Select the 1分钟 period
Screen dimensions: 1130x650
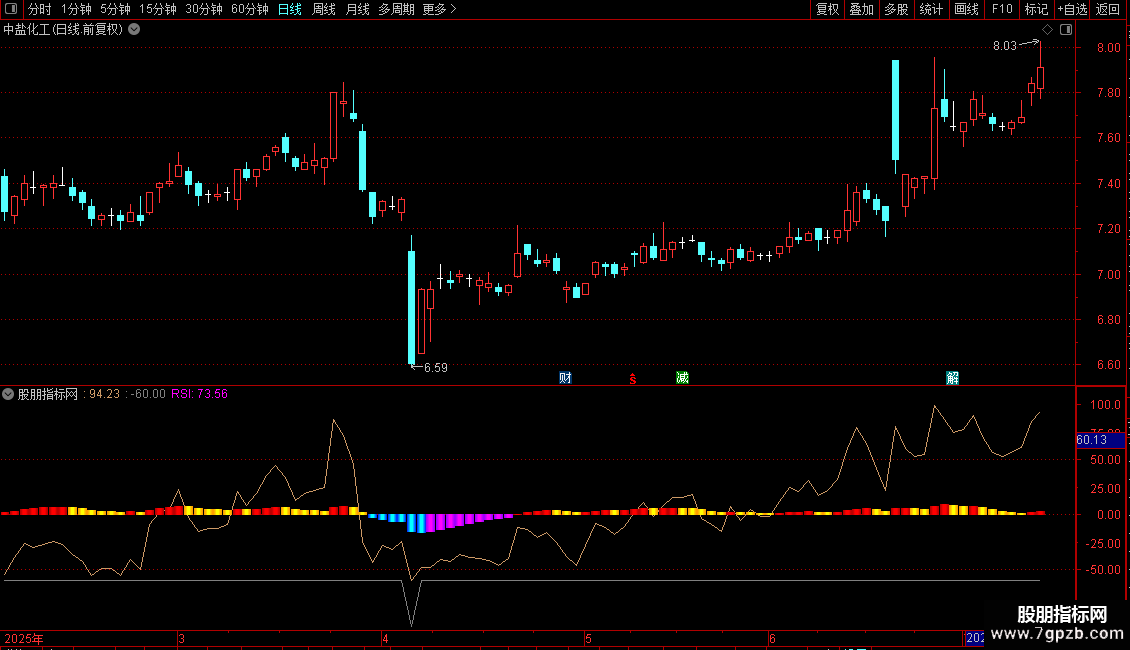pos(76,9)
